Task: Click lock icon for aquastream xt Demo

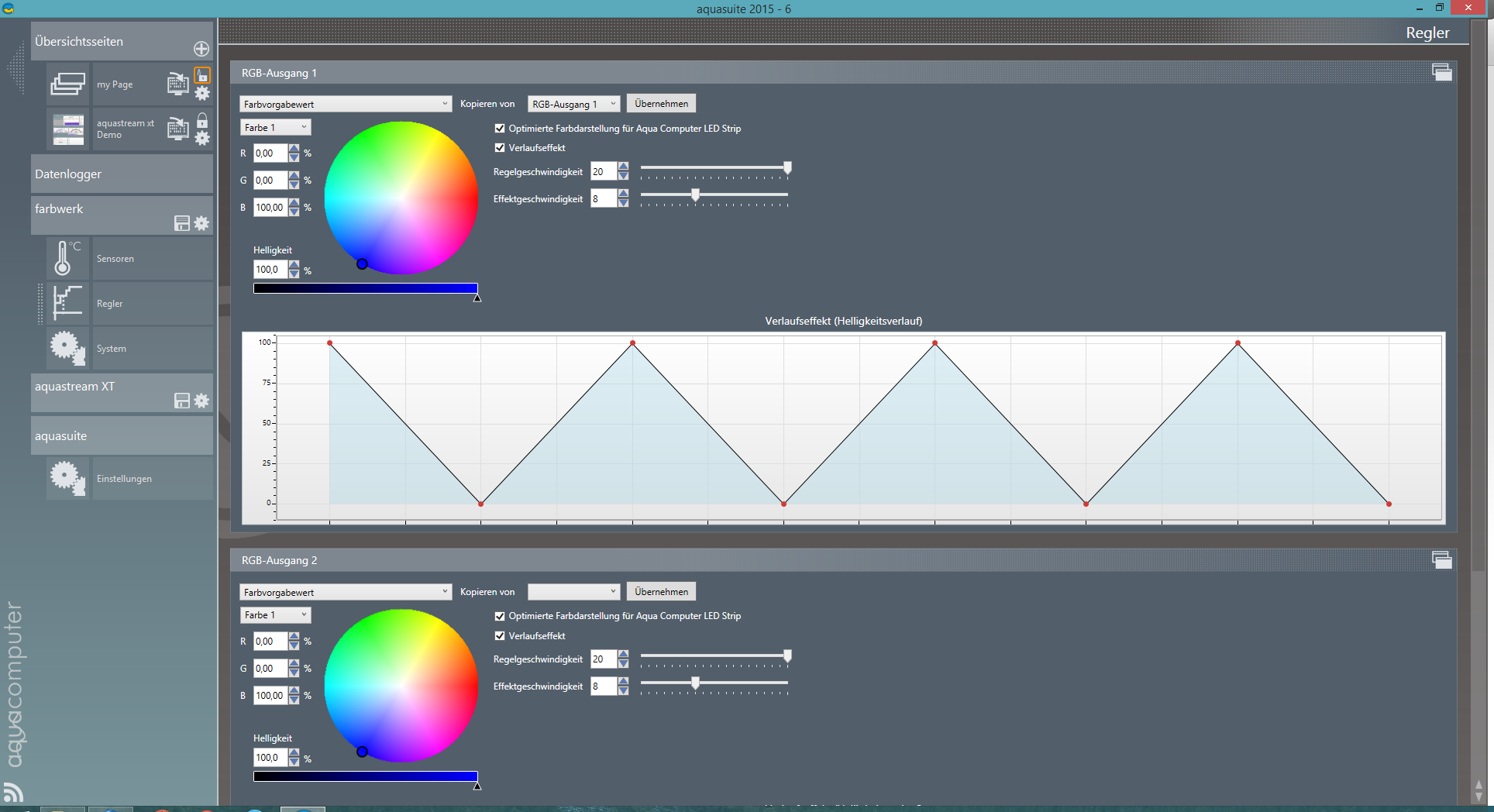Action: [202, 120]
